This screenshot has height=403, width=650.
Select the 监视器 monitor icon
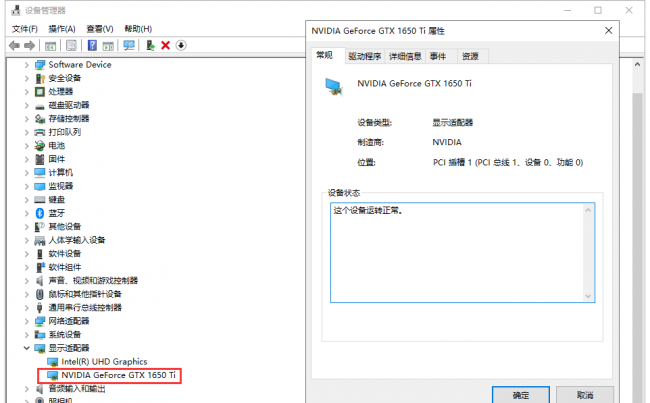click(x=40, y=186)
